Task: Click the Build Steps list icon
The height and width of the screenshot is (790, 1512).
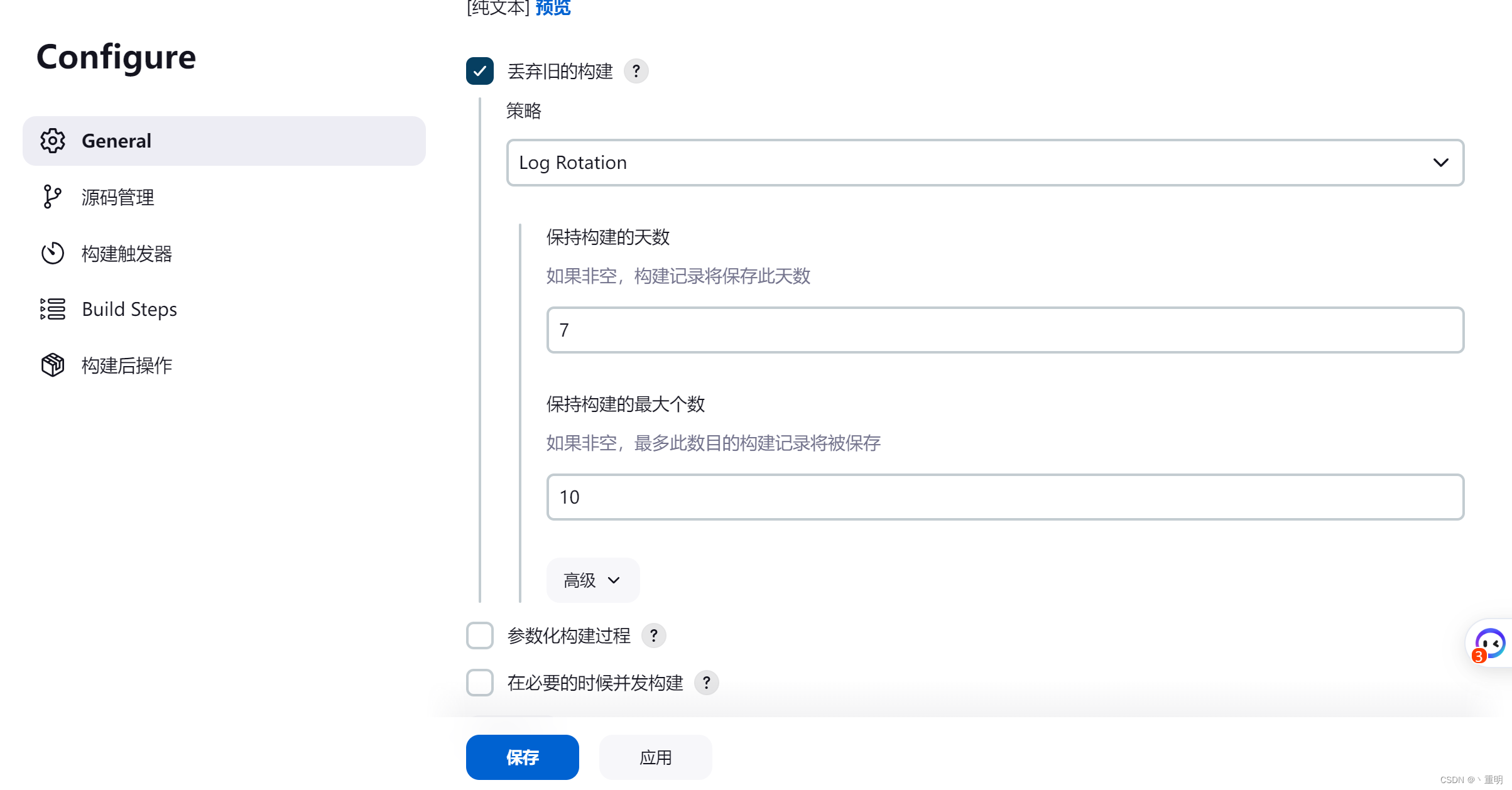Action: pos(53,309)
